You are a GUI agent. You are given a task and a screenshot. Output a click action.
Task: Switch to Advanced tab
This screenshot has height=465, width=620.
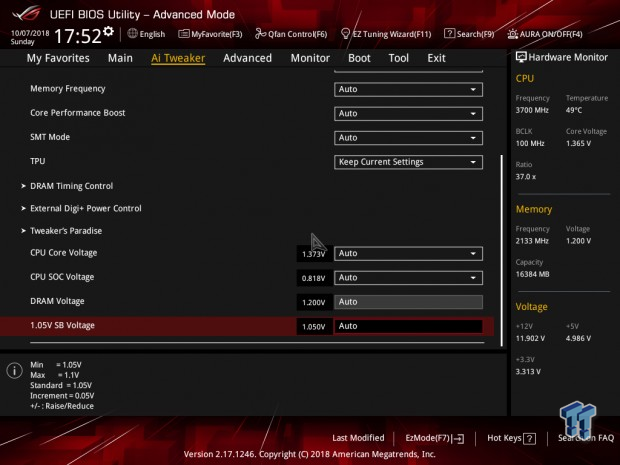point(248,58)
